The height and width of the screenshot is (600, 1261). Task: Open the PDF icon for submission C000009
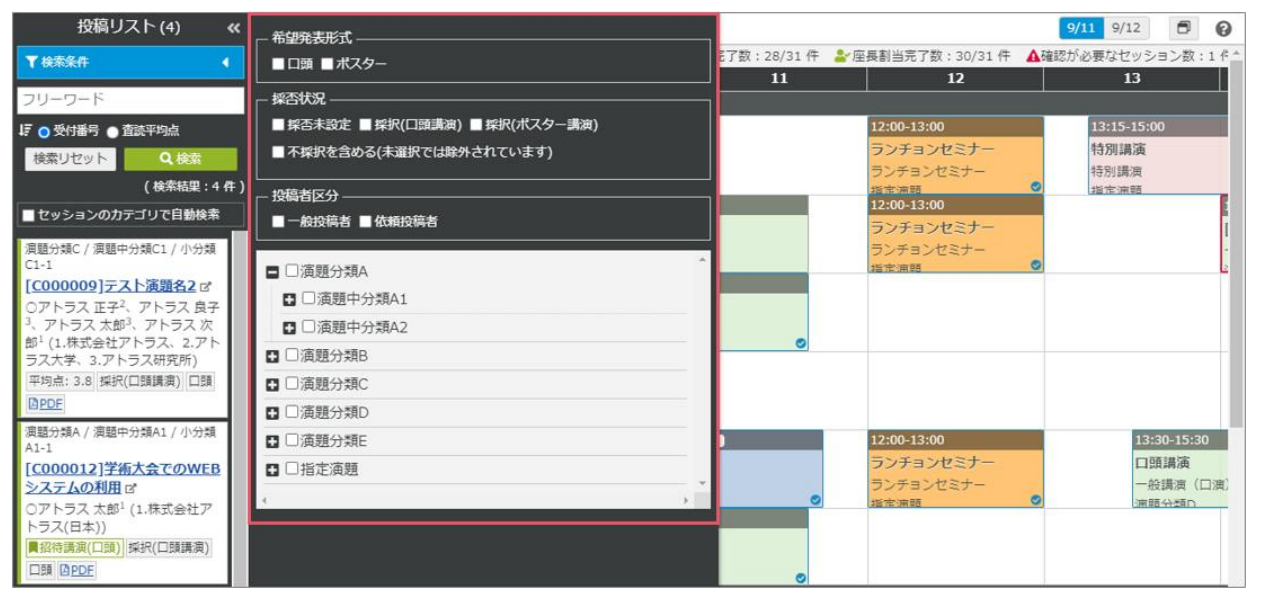click(x=44, y=403)
